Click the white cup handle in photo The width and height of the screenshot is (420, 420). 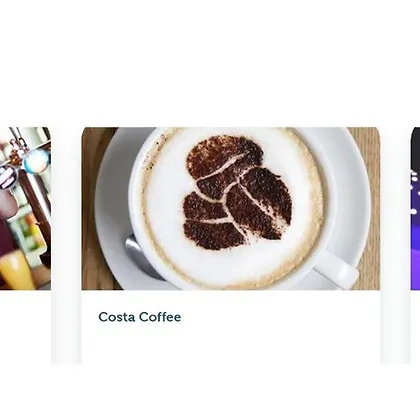337,268
